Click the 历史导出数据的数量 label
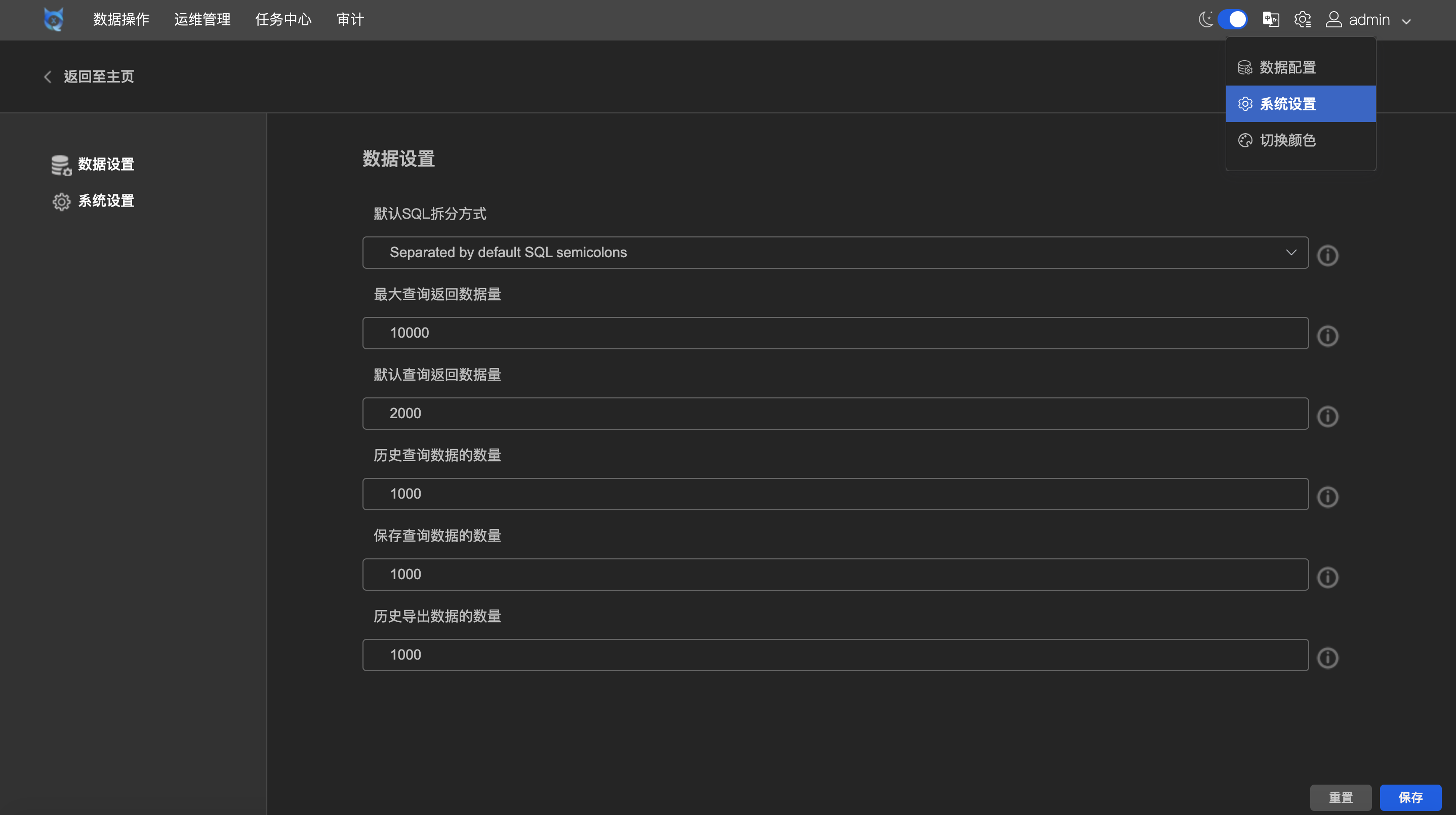Image resolution: width=1456 pixels, height=815 pixels. click(x=437, y=616)
